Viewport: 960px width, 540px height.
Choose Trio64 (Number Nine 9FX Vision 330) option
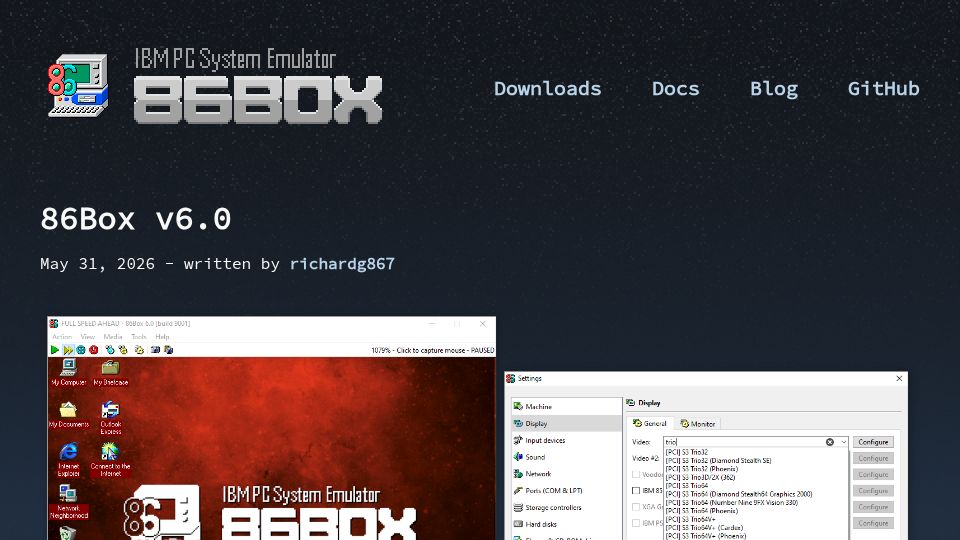coord(756,502)
